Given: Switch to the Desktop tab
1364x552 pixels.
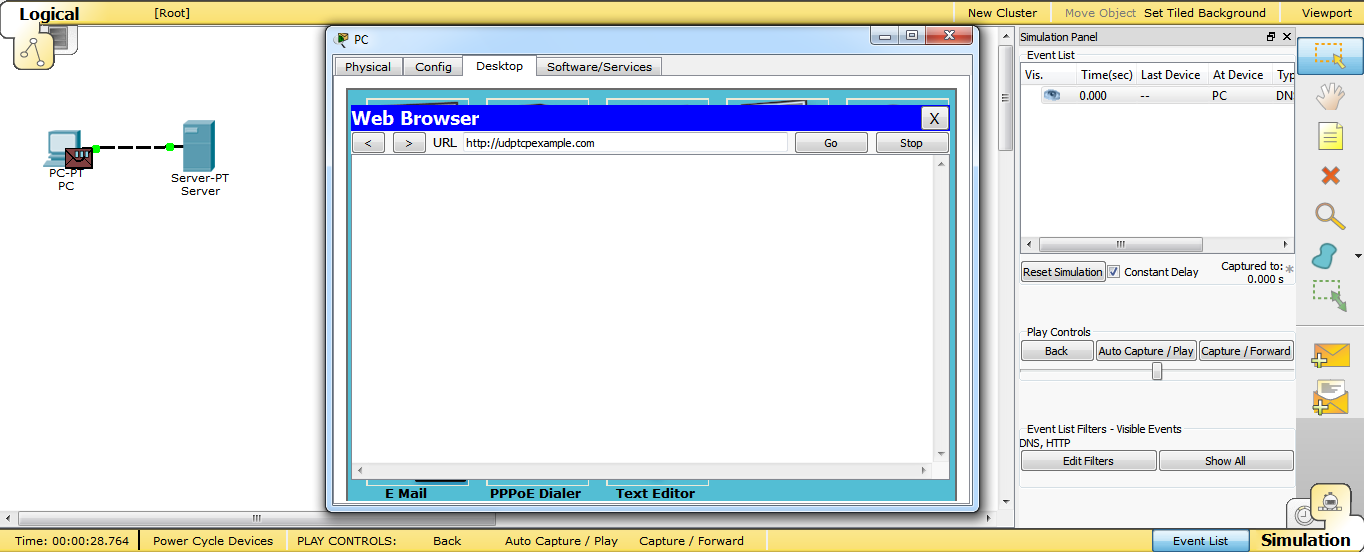Looking at the screenshot, I should click(500, 66).
